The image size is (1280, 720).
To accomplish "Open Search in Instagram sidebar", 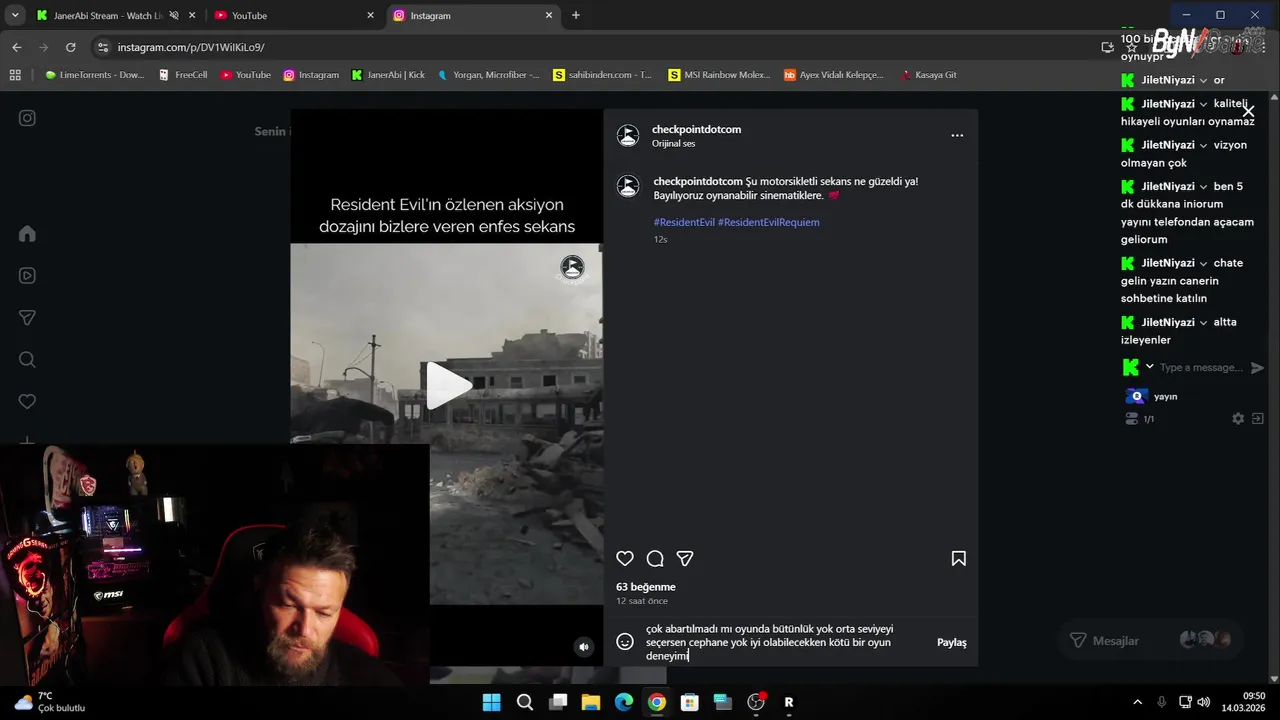I will 27,360.
